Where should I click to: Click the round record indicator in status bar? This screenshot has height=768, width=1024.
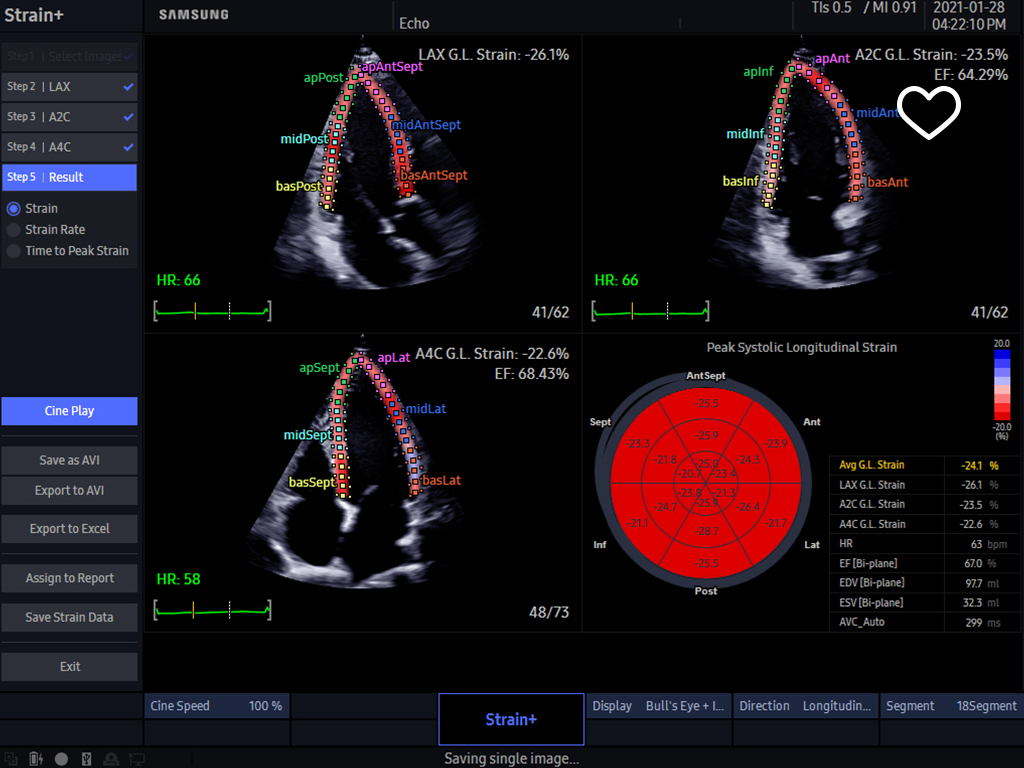click(x=61, y=759)
